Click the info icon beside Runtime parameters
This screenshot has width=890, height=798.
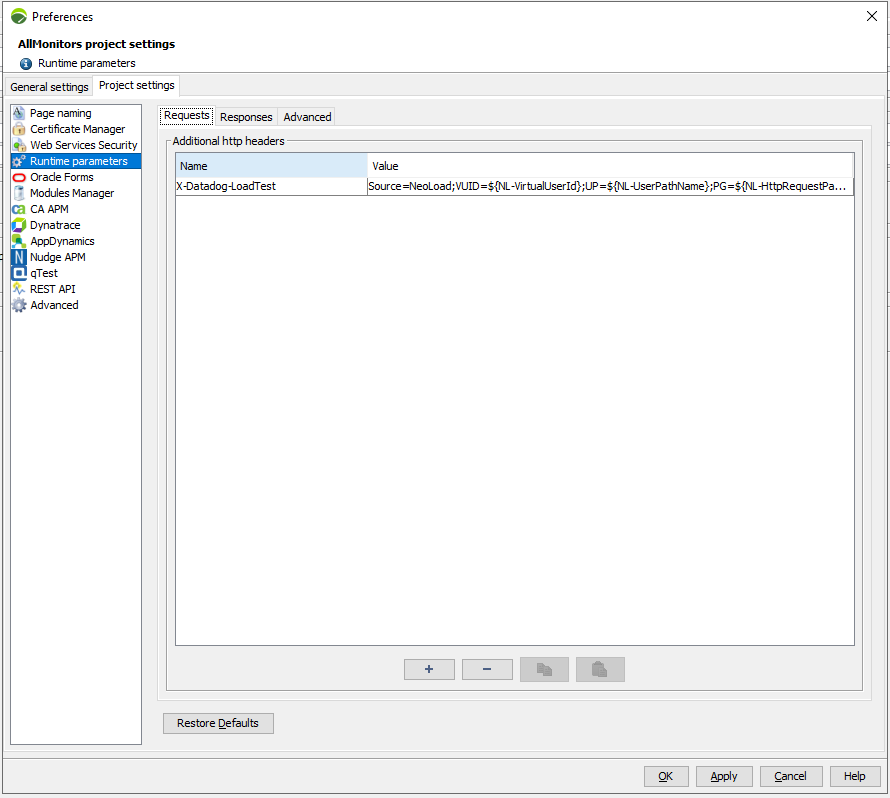pyautogui.click(x=26, y=64)
